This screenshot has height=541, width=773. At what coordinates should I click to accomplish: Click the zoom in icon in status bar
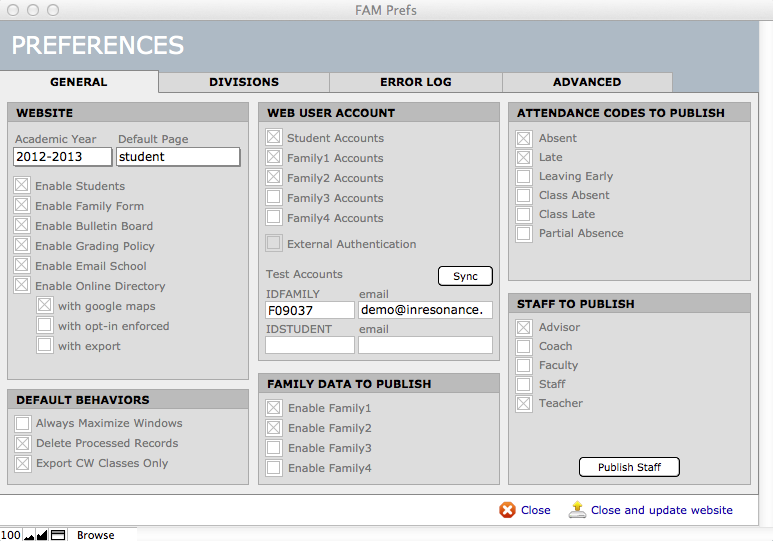tap(42, 535)
